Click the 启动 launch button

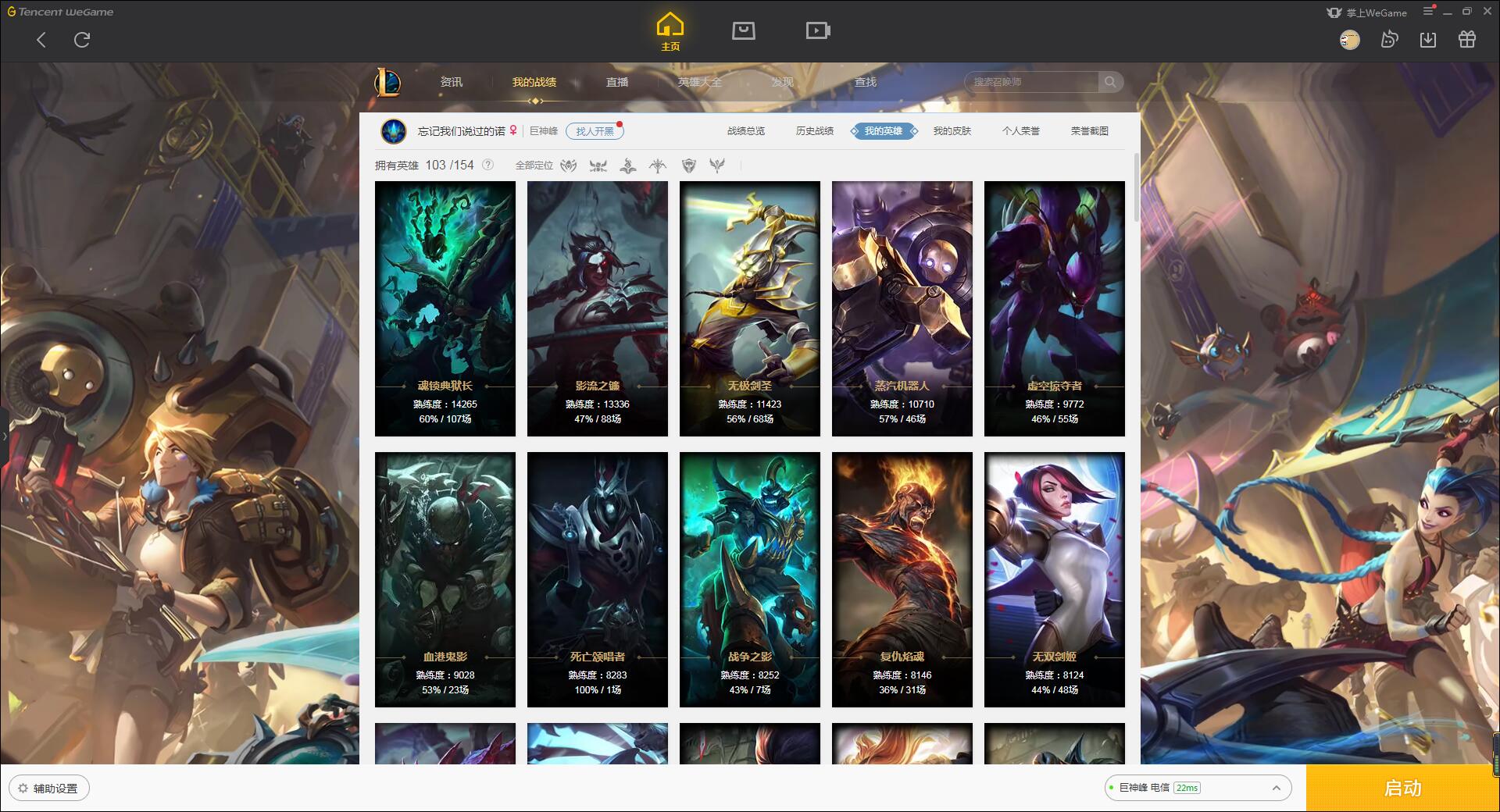tap(1402, 789)
